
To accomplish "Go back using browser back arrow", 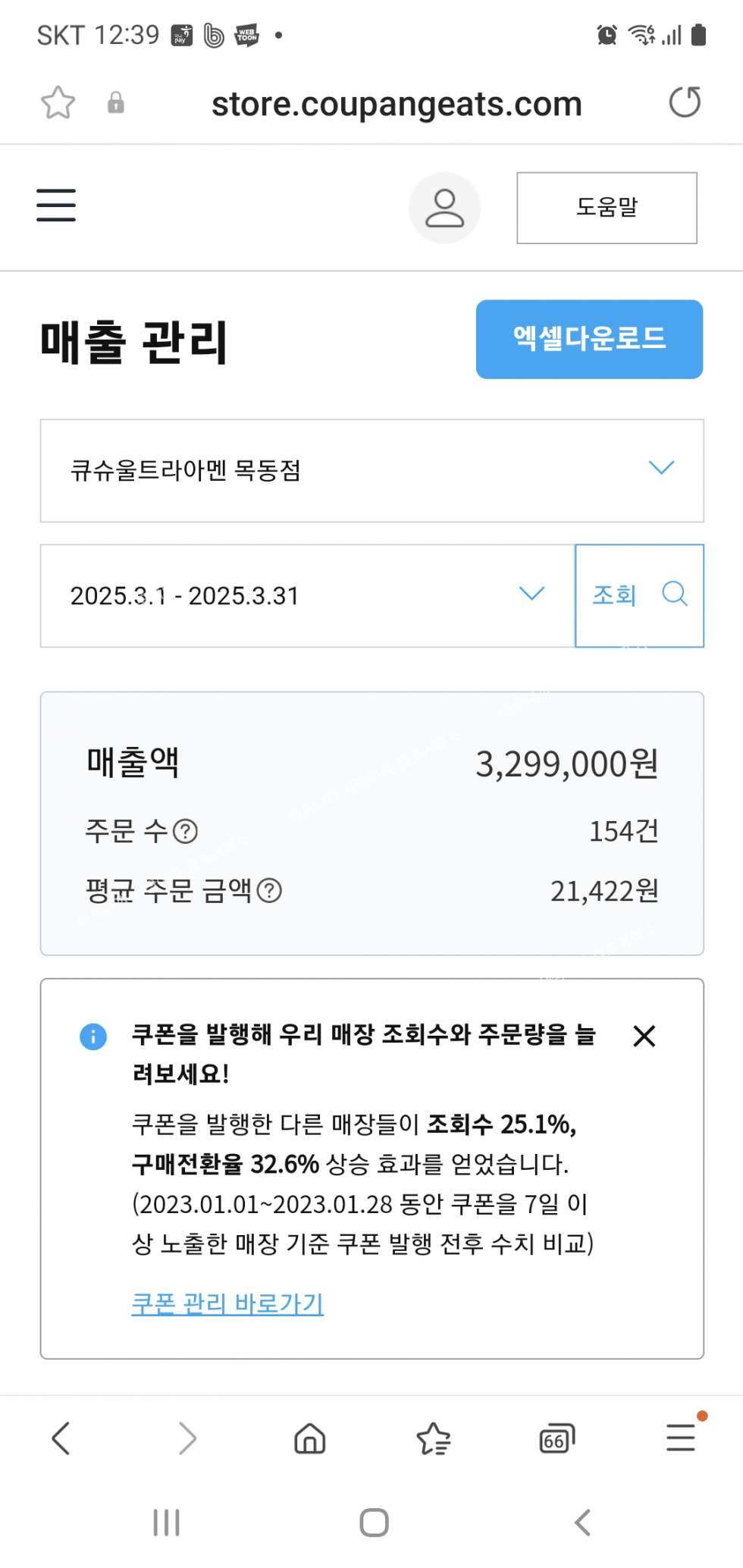I will tap(61, 1438).
